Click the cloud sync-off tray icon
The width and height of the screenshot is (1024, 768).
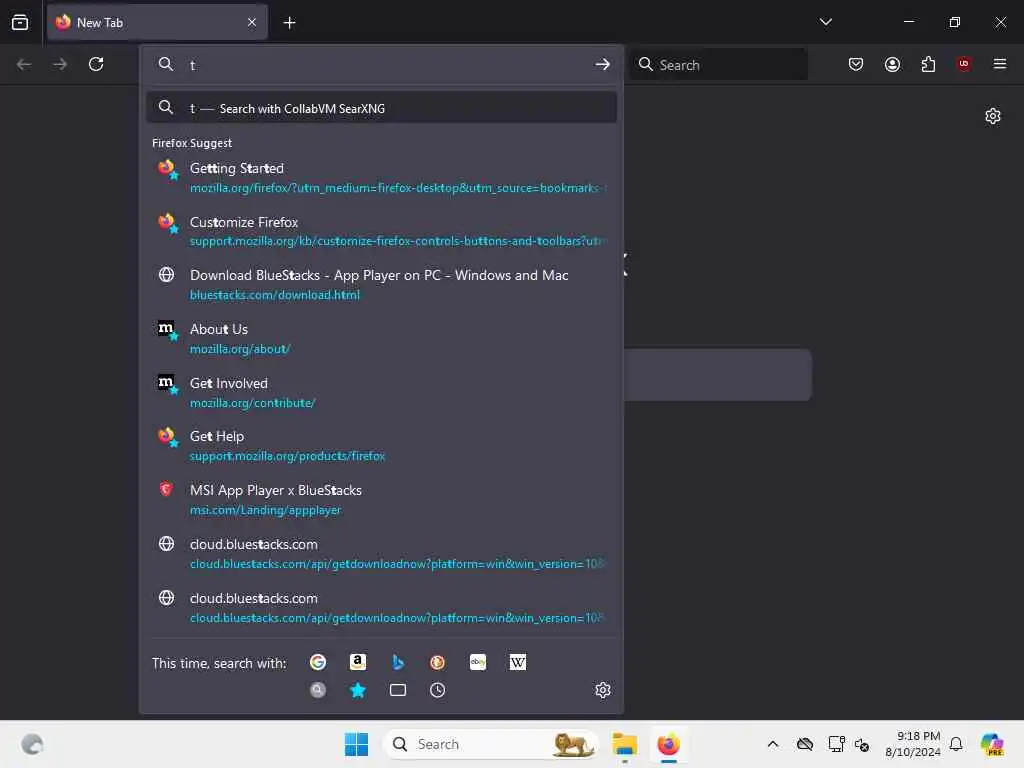pos(805,744)
